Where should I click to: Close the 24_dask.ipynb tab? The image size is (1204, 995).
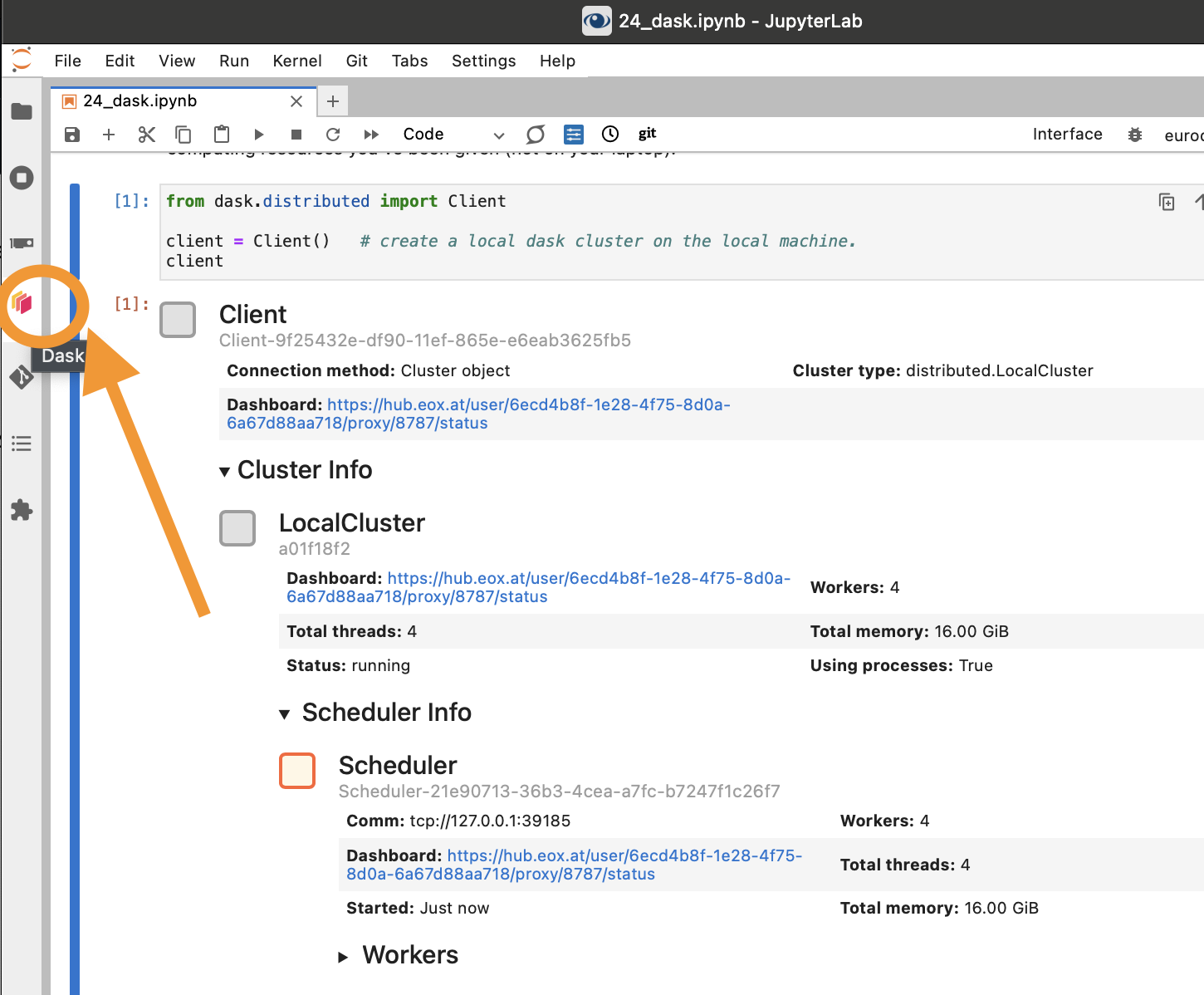coord(296,101)
